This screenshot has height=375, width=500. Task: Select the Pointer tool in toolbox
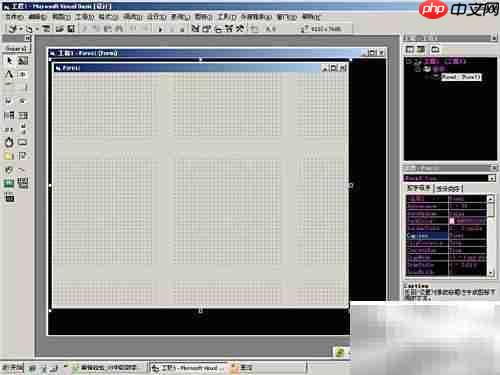[x=9, y=60]
